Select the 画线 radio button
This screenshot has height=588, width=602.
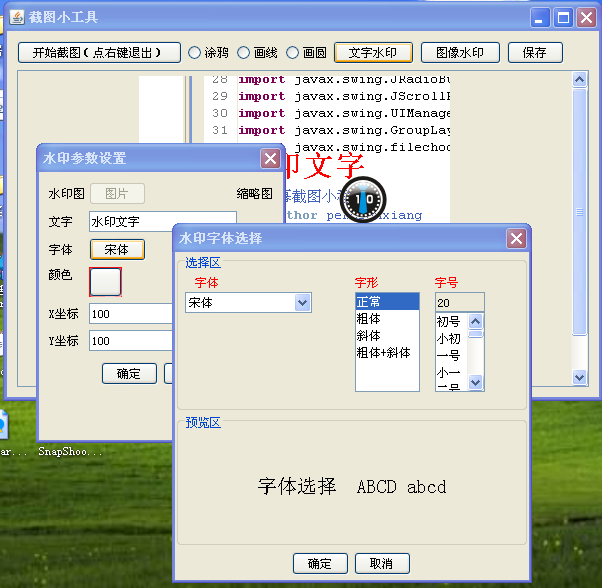click(243, 53)
